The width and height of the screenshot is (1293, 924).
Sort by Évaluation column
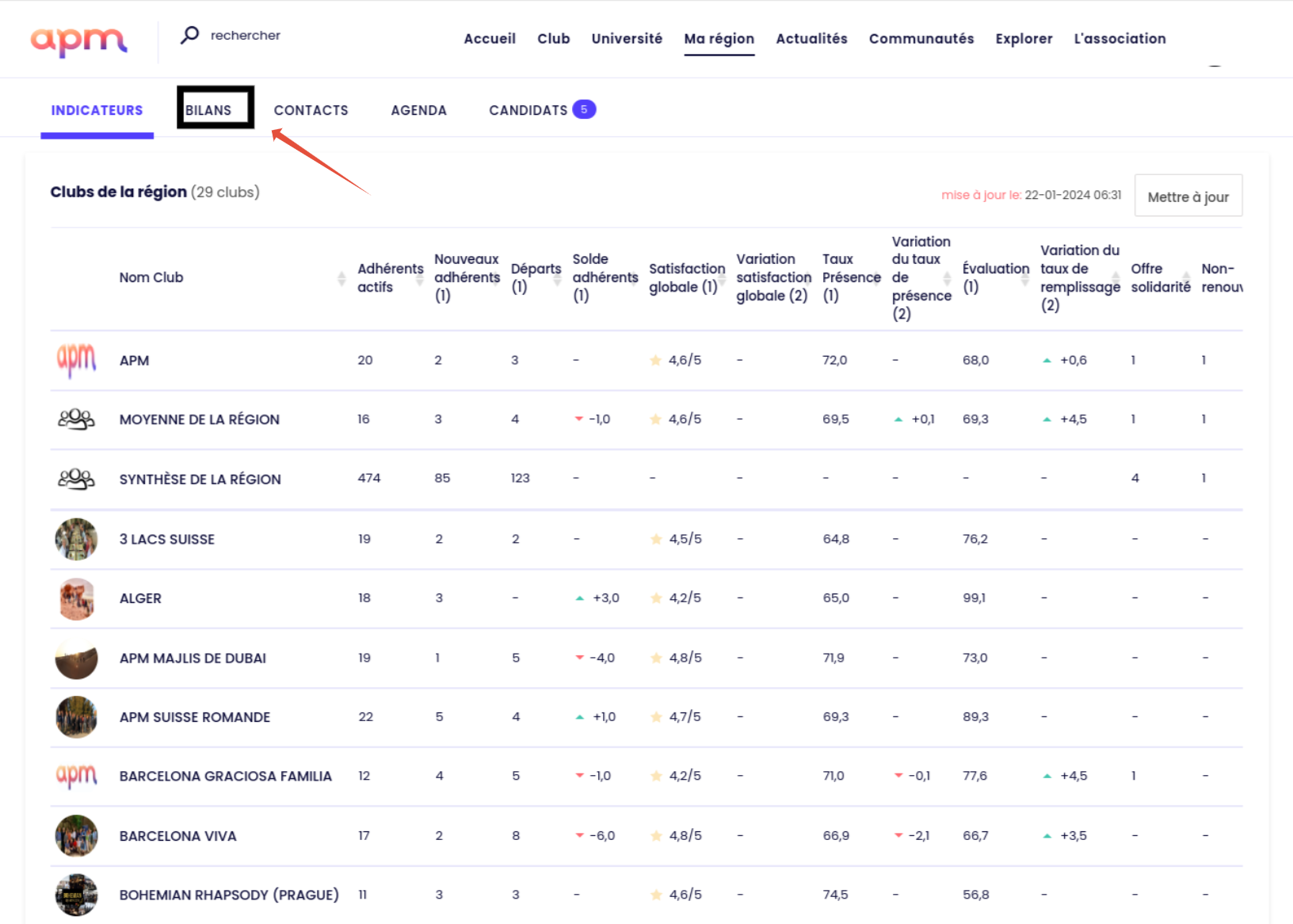point(1025,277)
